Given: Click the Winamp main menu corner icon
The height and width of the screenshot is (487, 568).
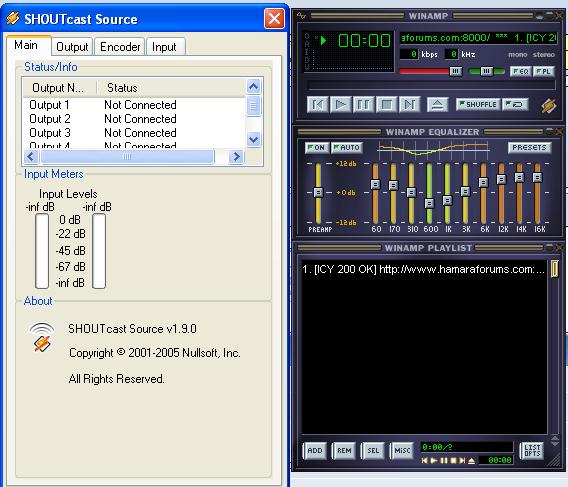Looking at the screenshot, I should point(301,15).
